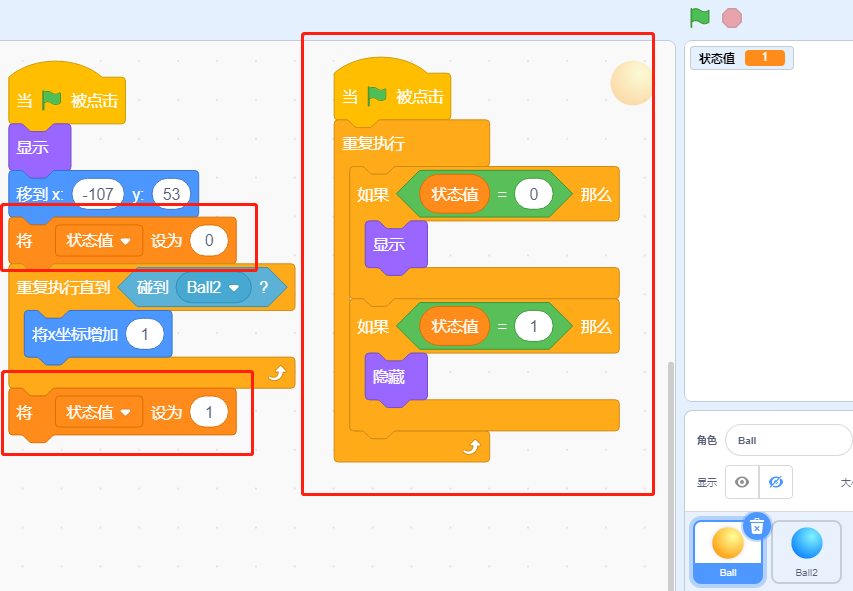Click the 显示 block above the 移到 x block
Image resolution: width=853 pixels, height=591 pixels.
click(x=40, y=149)
